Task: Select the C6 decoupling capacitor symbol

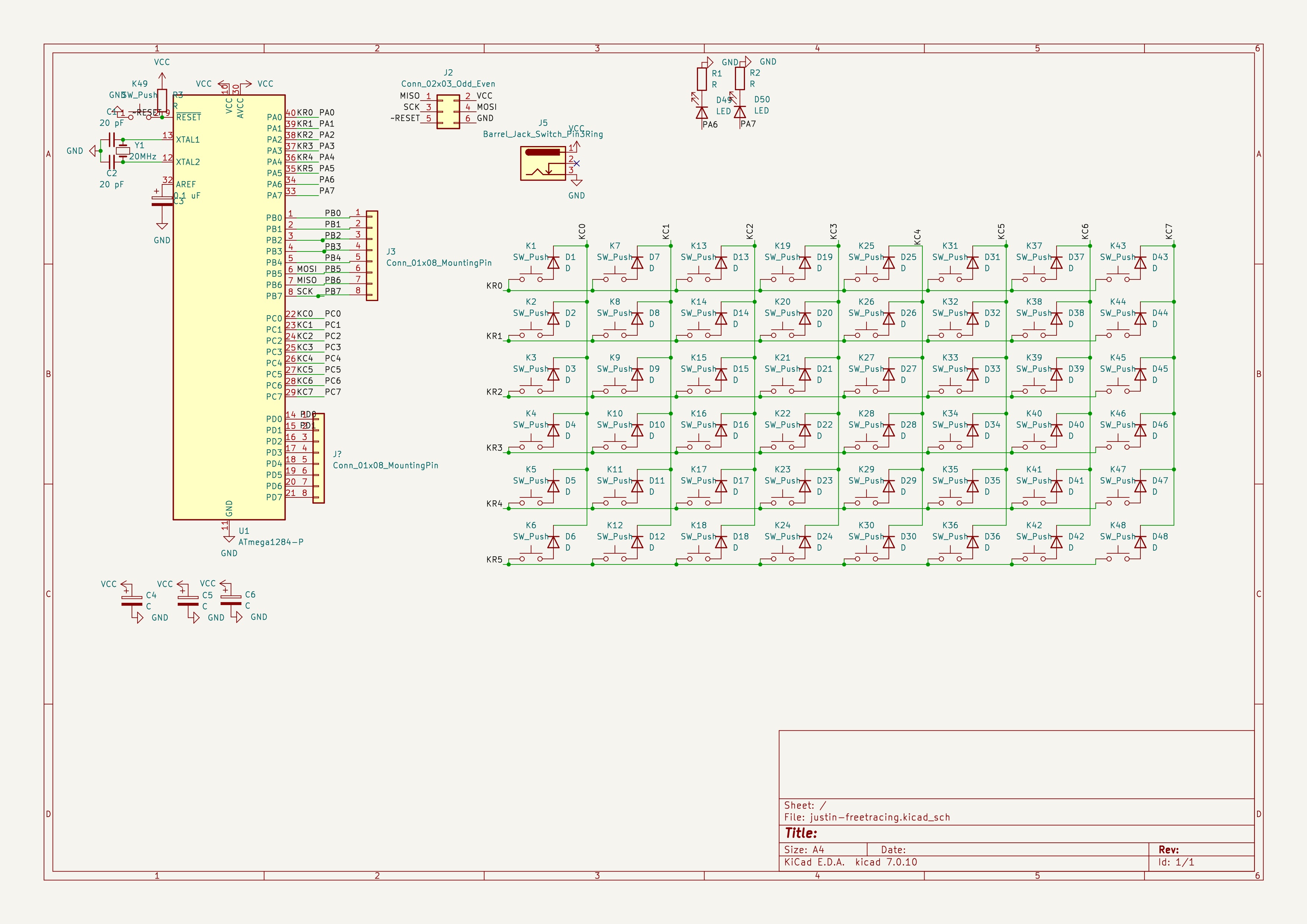Action: (231, 600)
